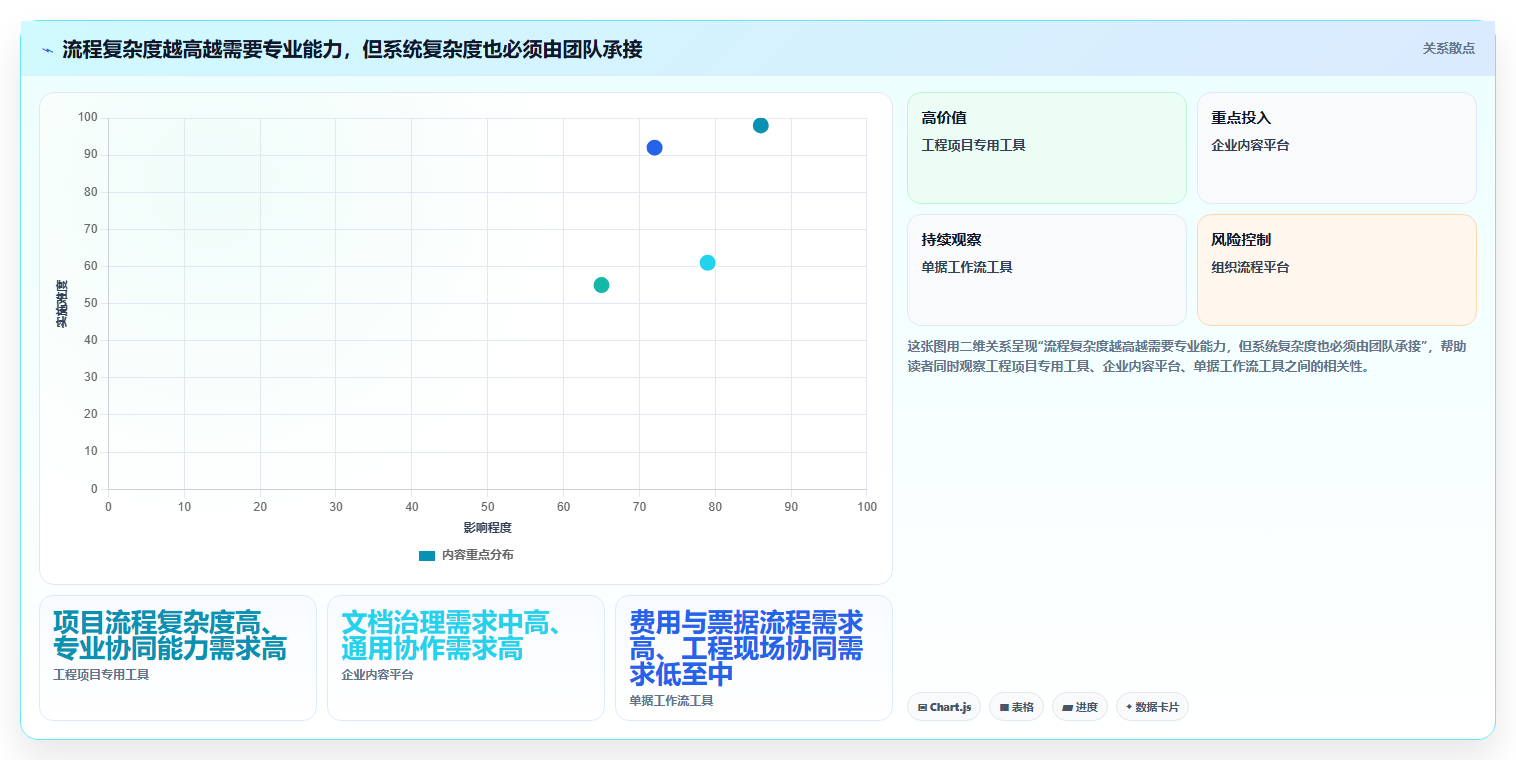Click the 实施难度 y-axis title

click(x=61, y=304)
